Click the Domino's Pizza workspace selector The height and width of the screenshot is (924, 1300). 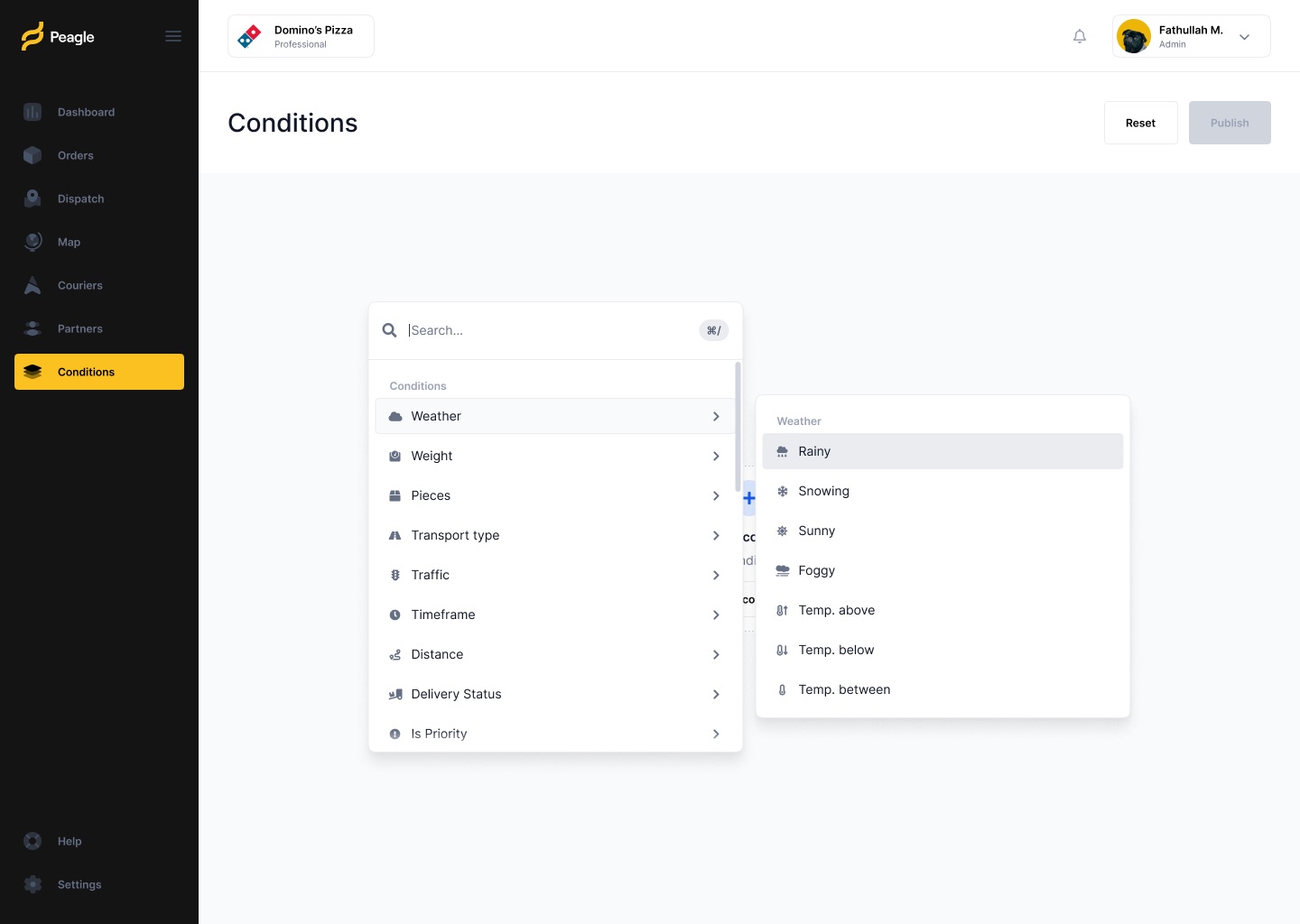(x=301, y=36)
